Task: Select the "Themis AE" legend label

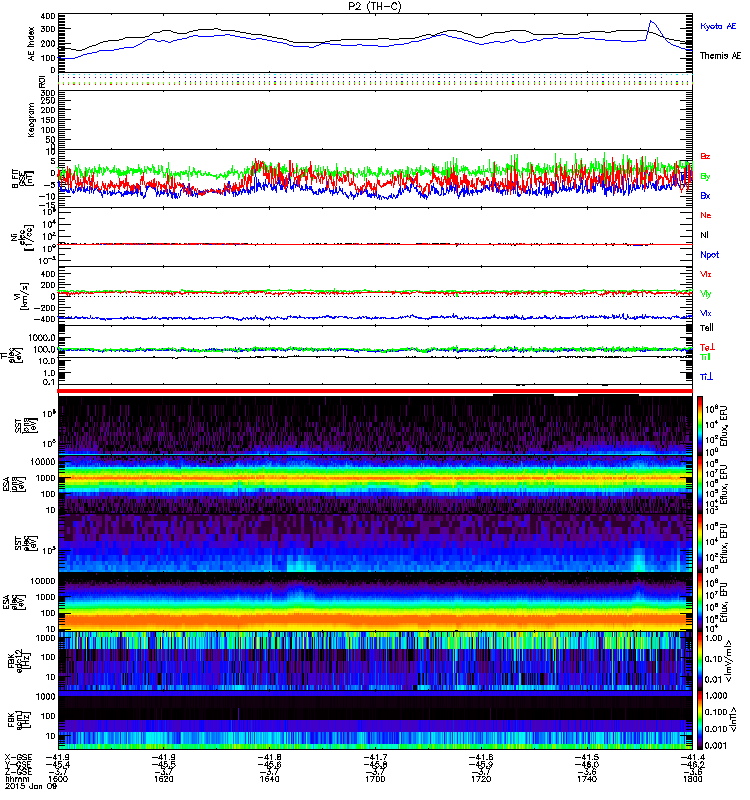Action: click(720, 56)
